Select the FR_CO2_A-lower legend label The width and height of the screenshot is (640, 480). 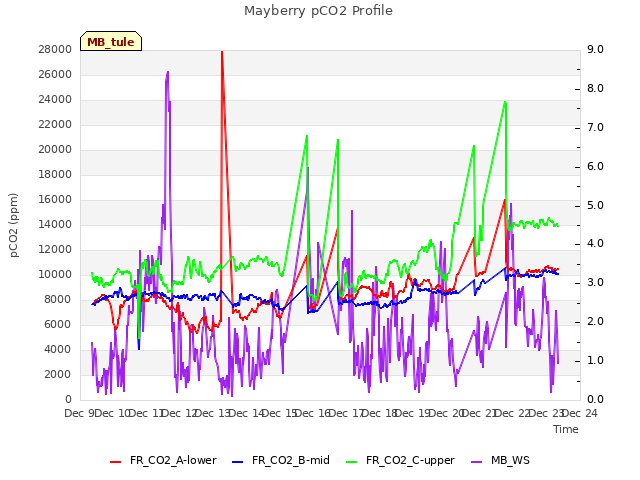(x=173, y=460)
